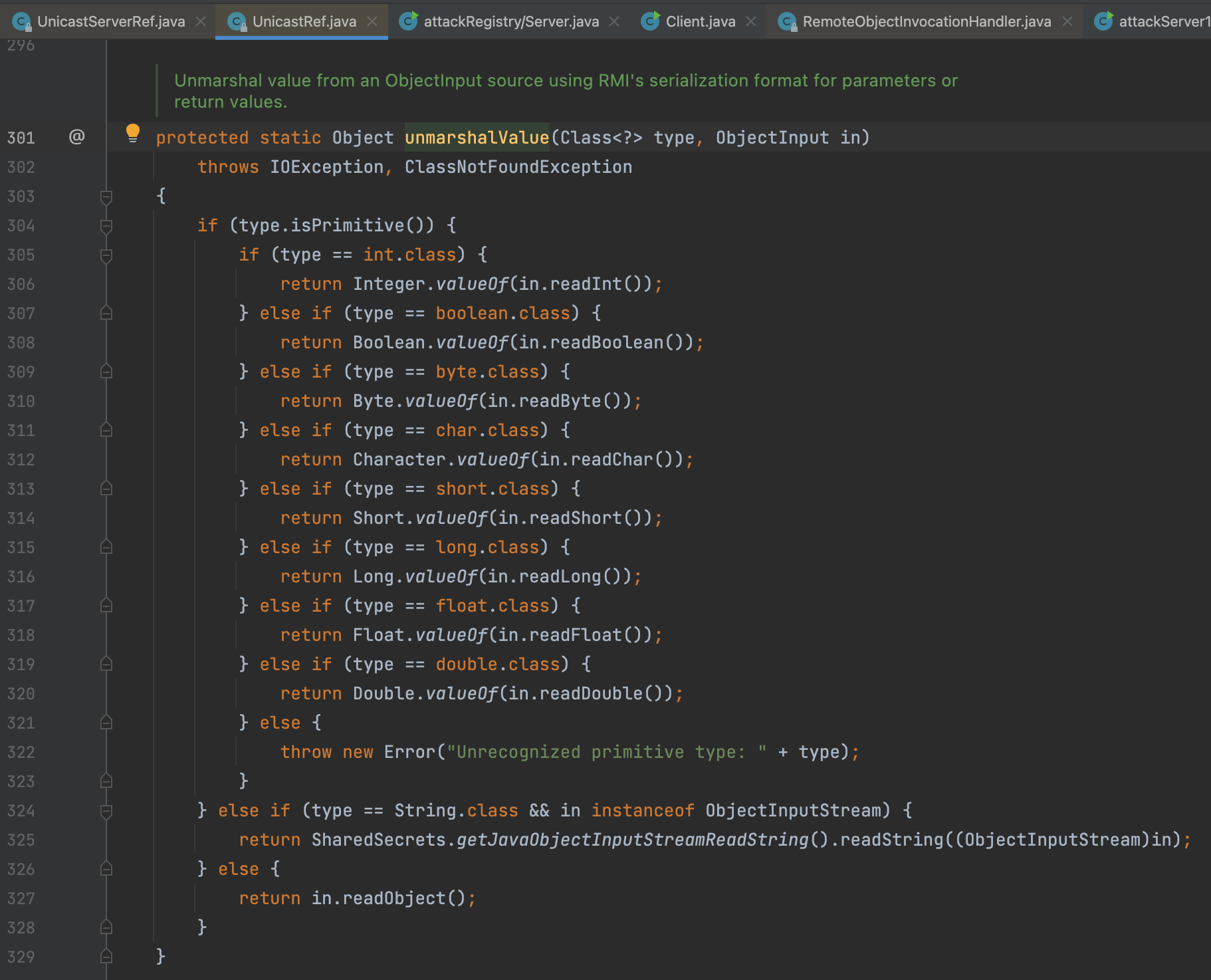1211x980 pixels.
Task: Click the attackRegistry/Server.java runnable class icon
Action: [x=408, y=21]
